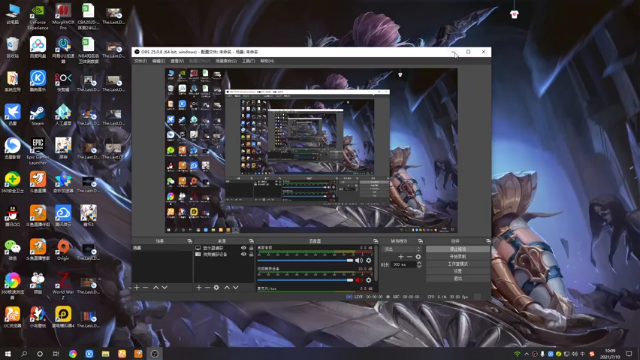Pop out the Scene Transitions dock panel
Screen dimensions: 640x360
point(420,241)
